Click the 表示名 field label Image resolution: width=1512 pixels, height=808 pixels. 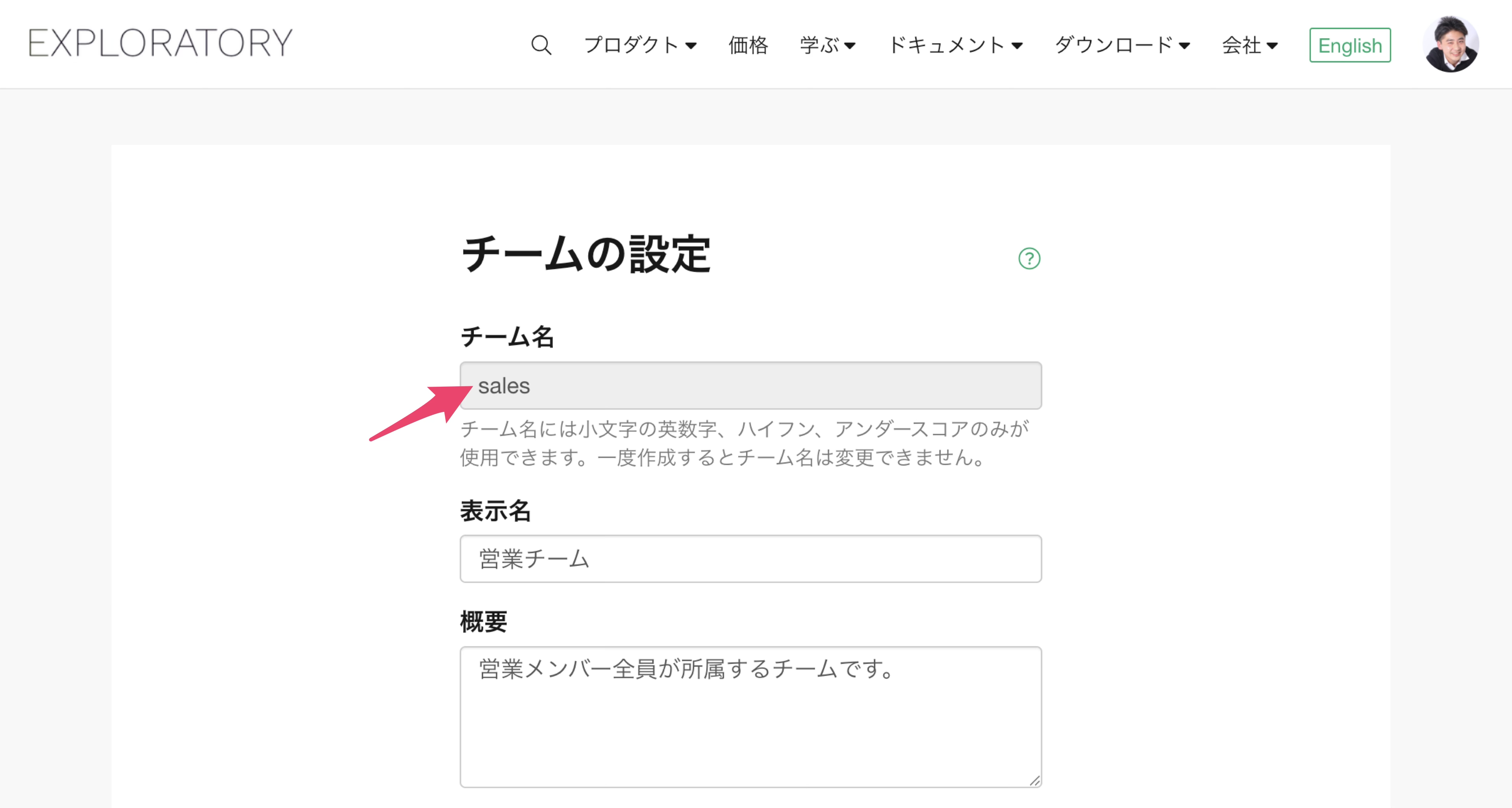[x=495, y=510]
